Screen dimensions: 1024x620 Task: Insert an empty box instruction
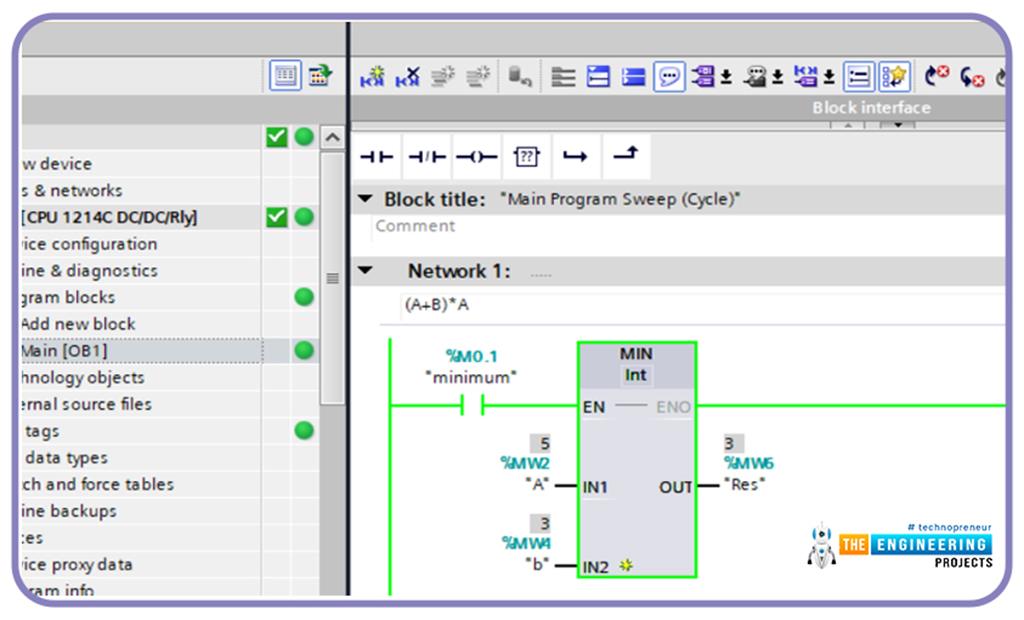pyautogui.click(x=527, y=157)
